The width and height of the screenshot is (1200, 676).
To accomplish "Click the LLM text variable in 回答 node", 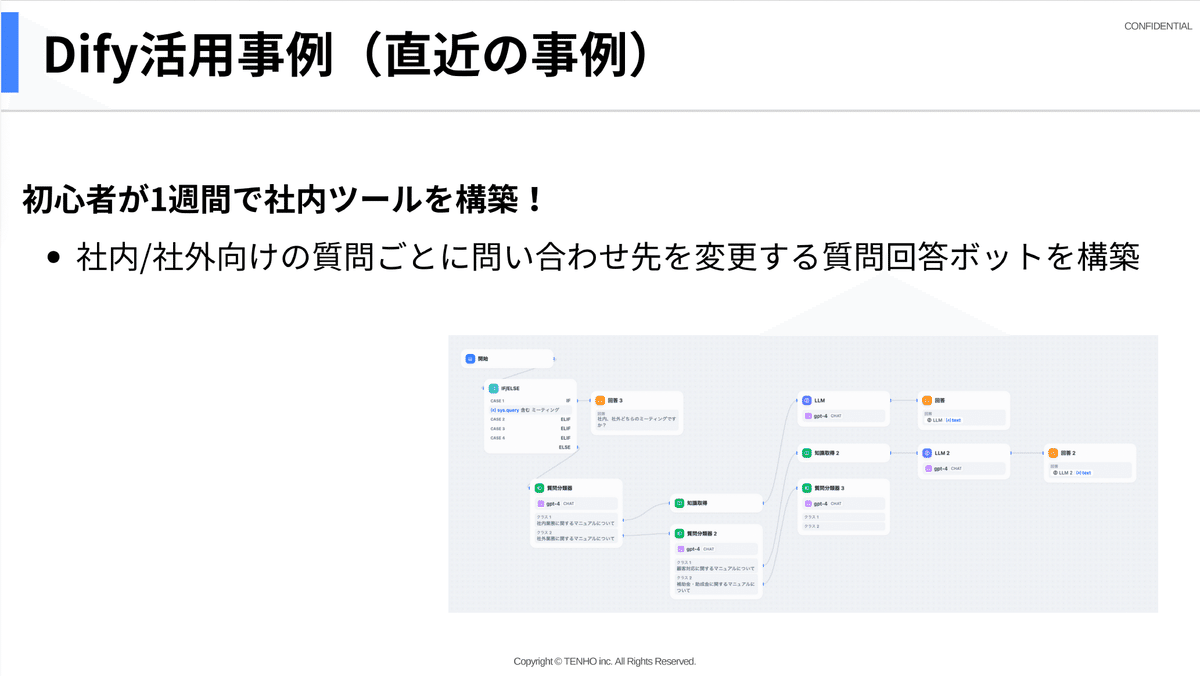I will (944, 420).
